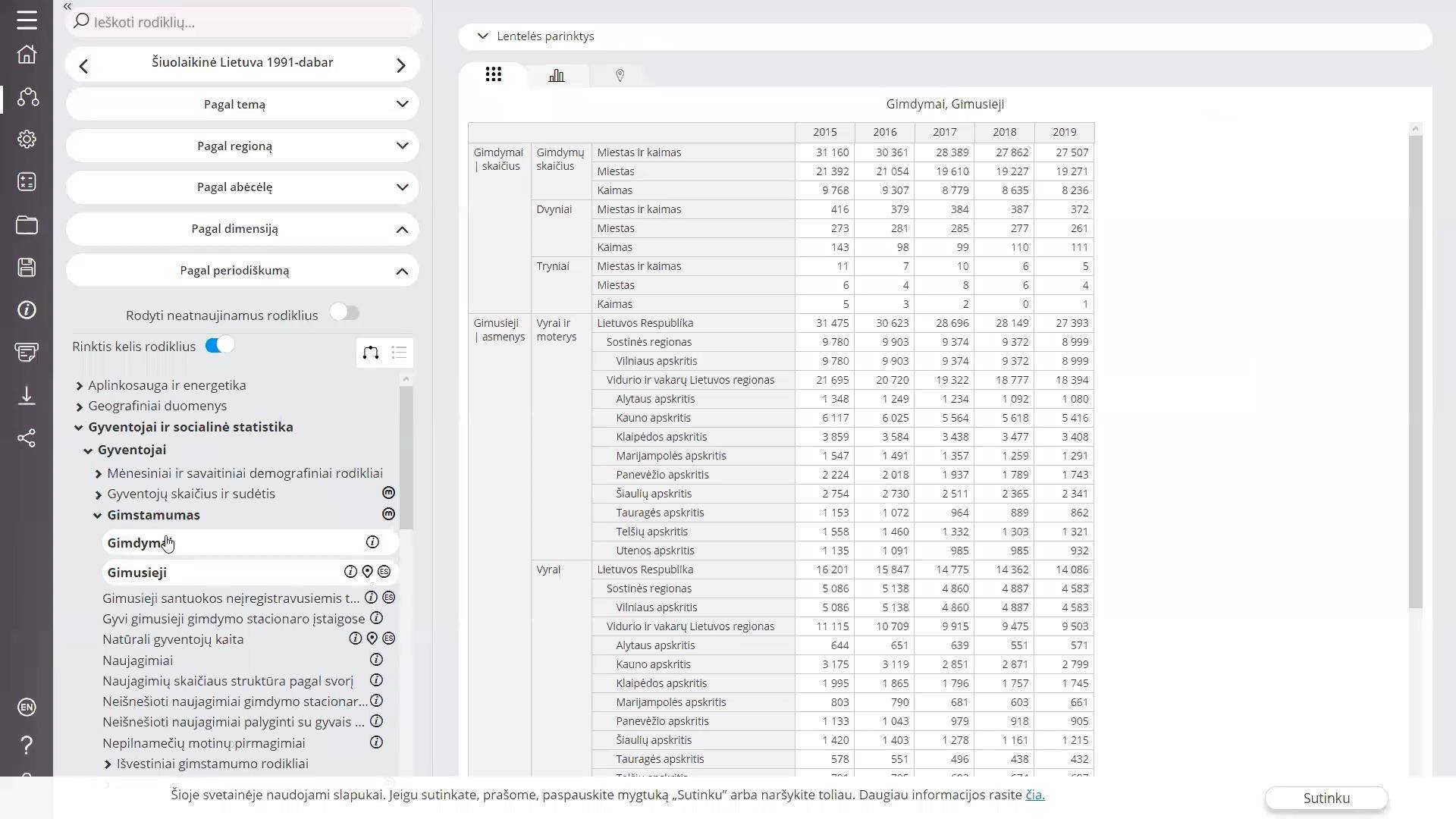Open the hamburger menu icon

point(27,20)
